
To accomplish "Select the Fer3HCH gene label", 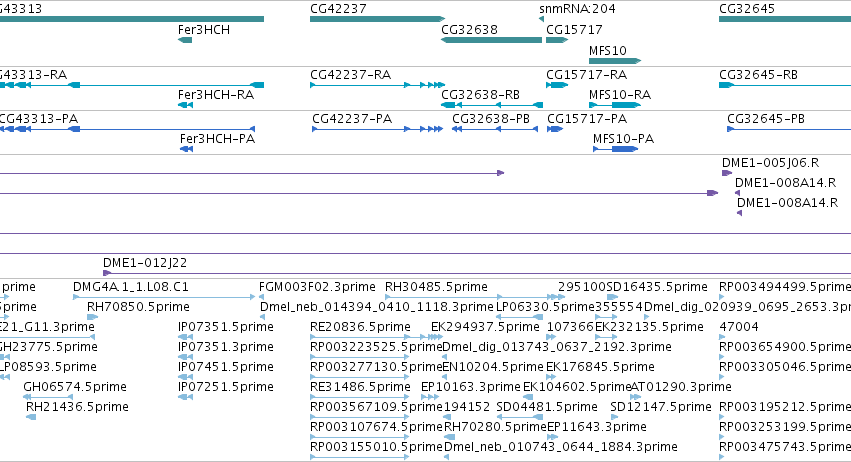I will coord(204,30).
